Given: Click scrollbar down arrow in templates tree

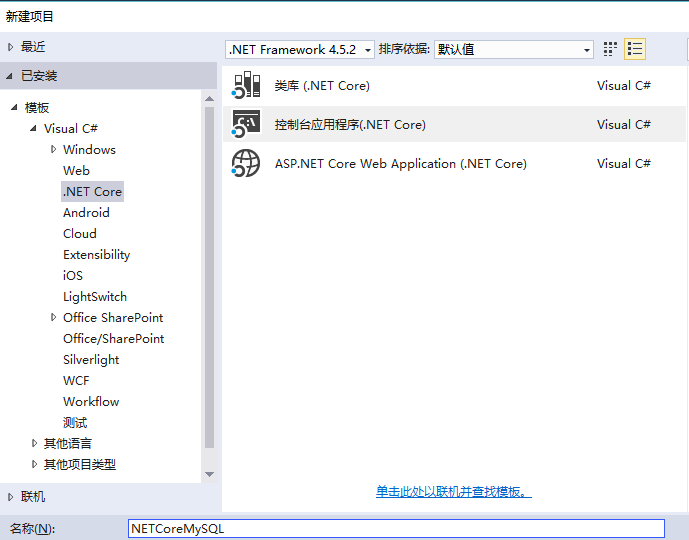Looking at the screenshot, I should click(210, 474).
